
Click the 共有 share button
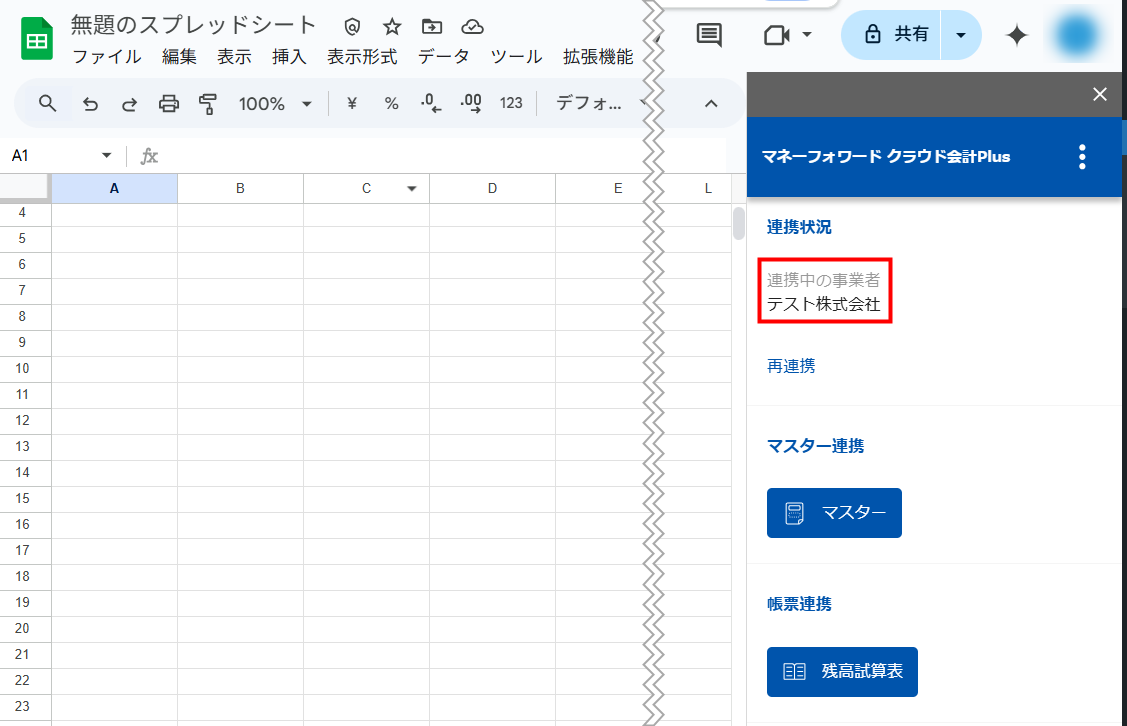coord(892,35)
